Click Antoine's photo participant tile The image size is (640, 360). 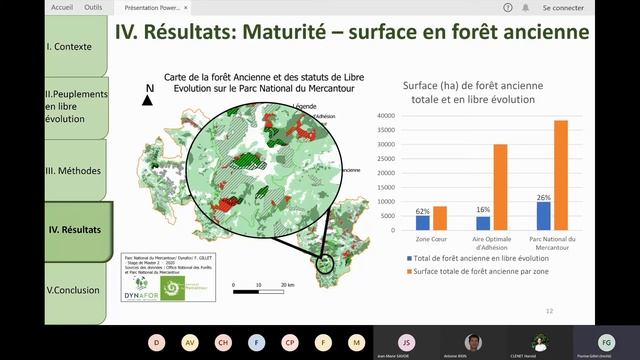pos(473,343)
